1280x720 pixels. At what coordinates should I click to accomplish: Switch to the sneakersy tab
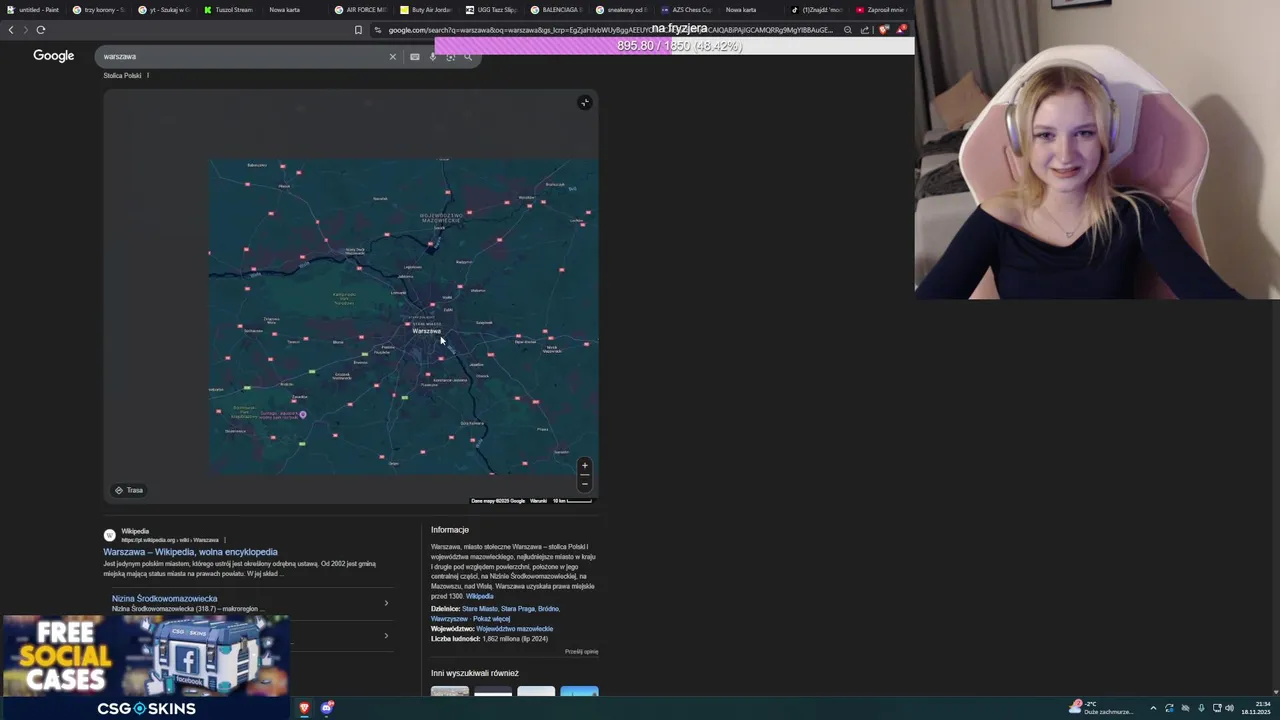point(622,10)
